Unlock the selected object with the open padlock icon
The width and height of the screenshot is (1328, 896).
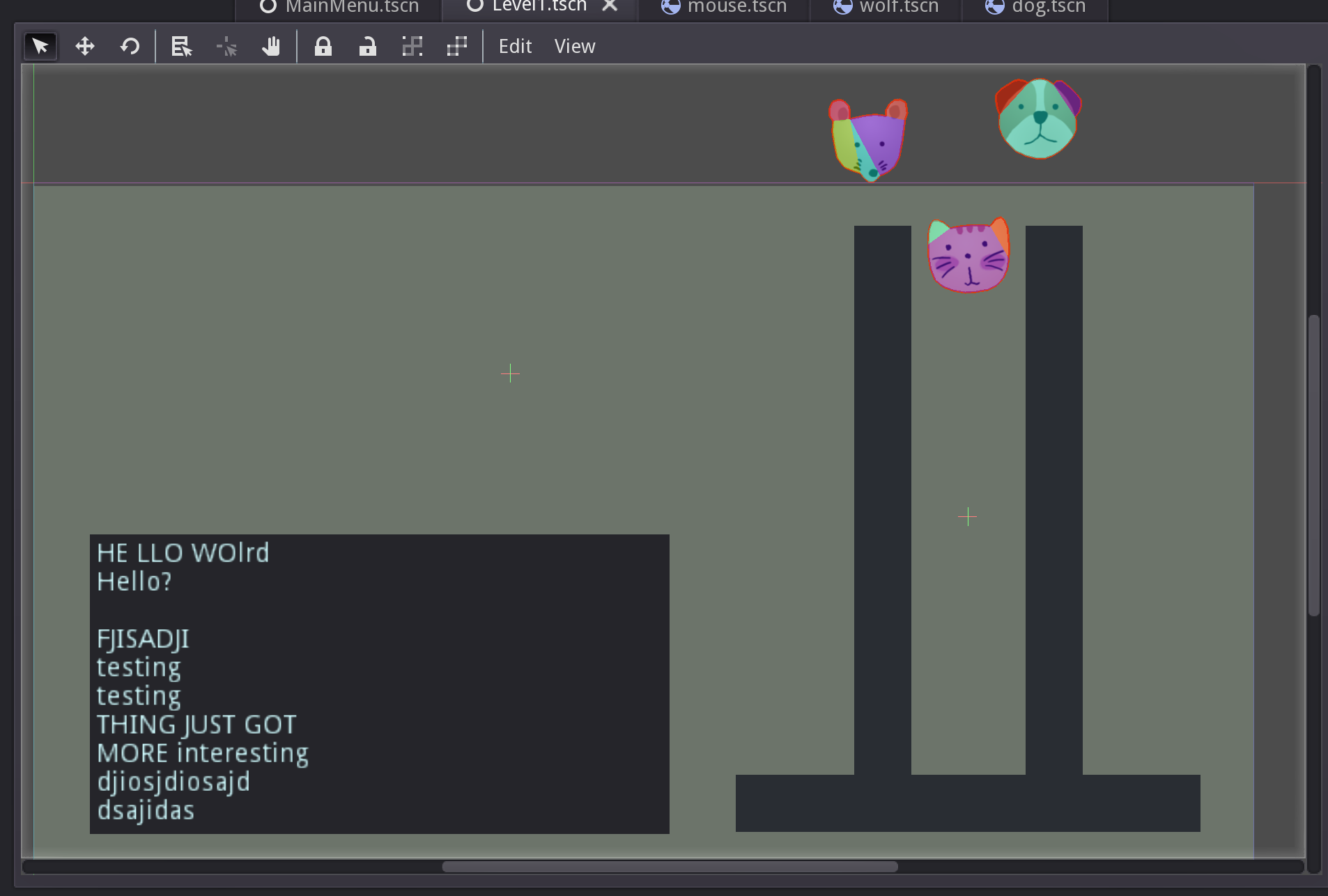[368, 47]
